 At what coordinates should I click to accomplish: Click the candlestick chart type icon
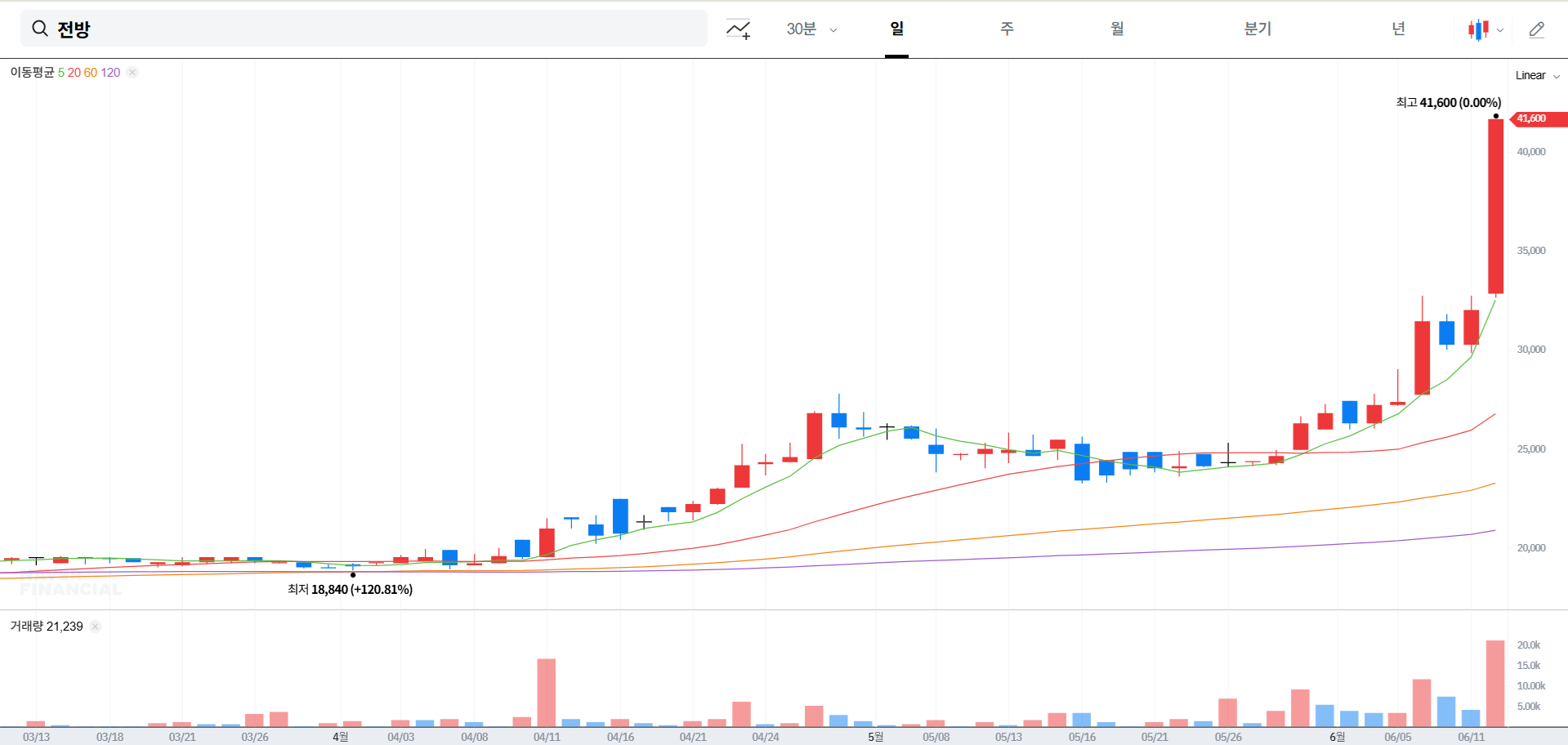click(1477, 30)
